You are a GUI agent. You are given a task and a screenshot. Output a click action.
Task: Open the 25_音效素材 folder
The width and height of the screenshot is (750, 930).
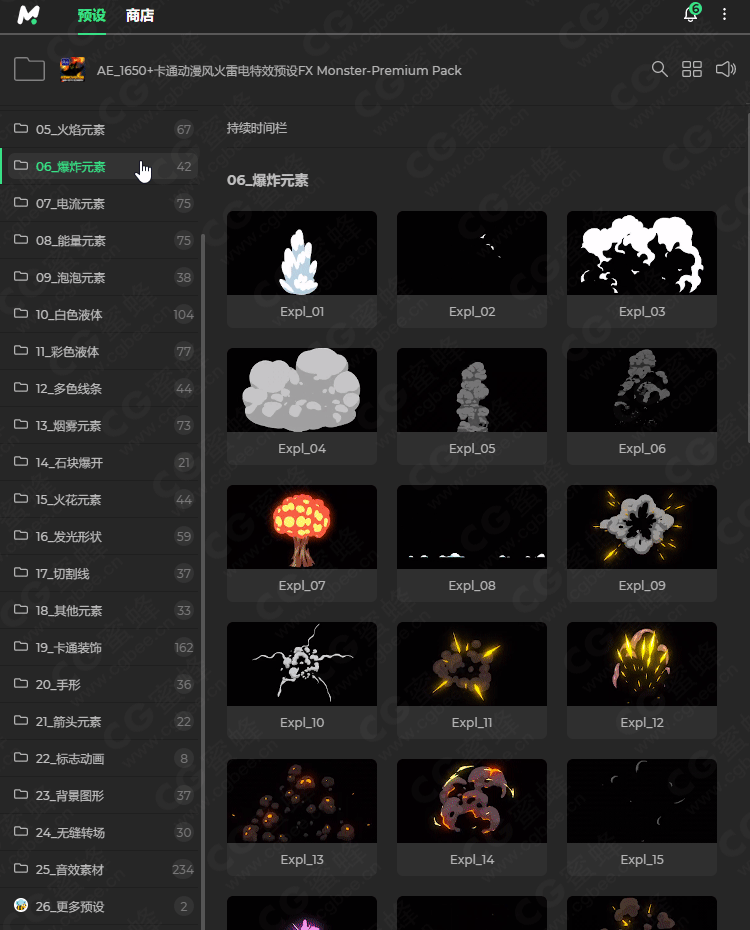pos(100,870)
